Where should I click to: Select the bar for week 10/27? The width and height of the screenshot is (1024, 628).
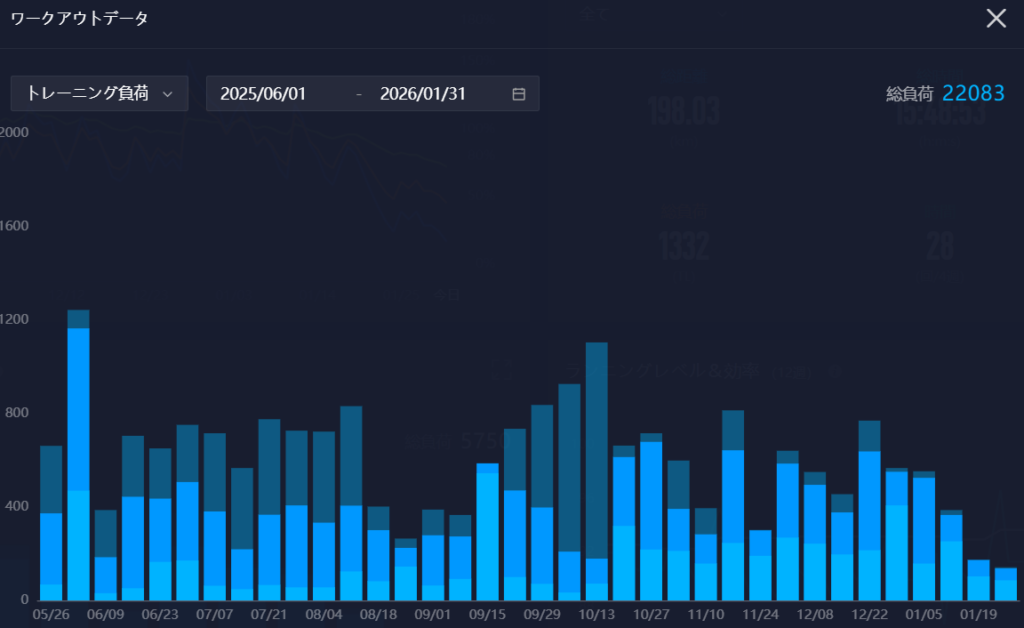[x=651, y=520]
